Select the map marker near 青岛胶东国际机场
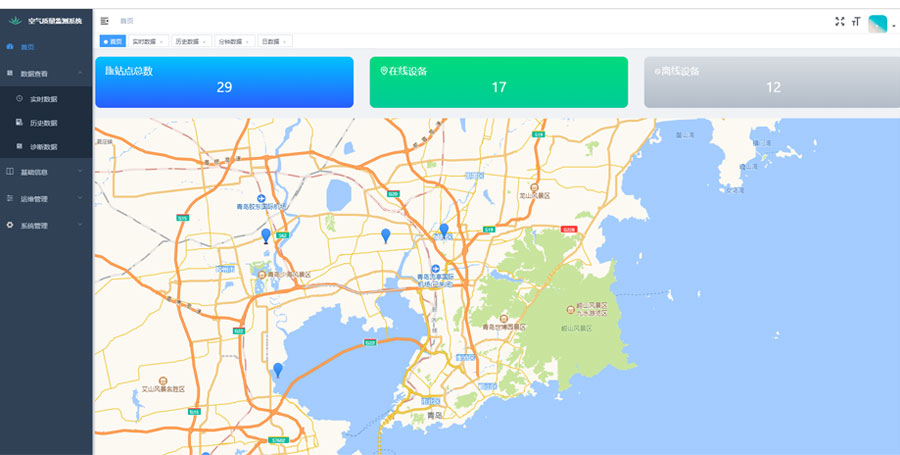 (x=266, y=236)
